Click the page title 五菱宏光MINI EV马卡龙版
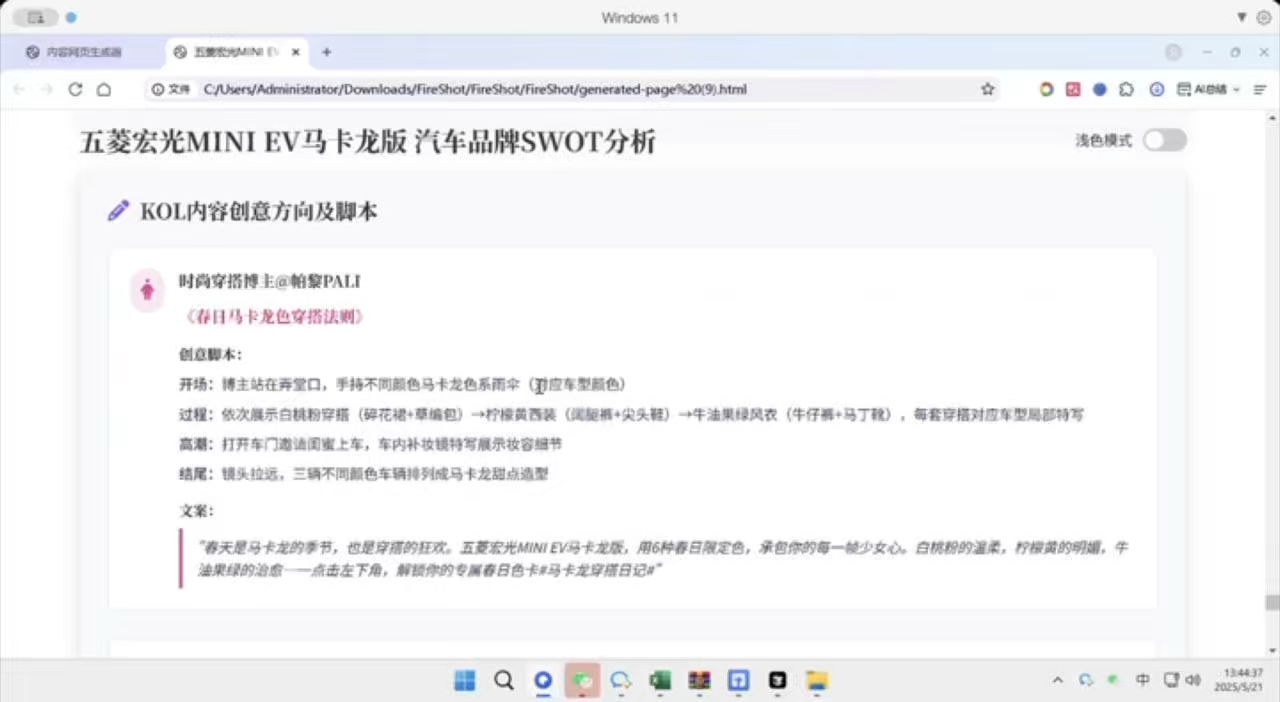Image resolution: width=1280 pixels, height=702 pixels. (244, 142)
